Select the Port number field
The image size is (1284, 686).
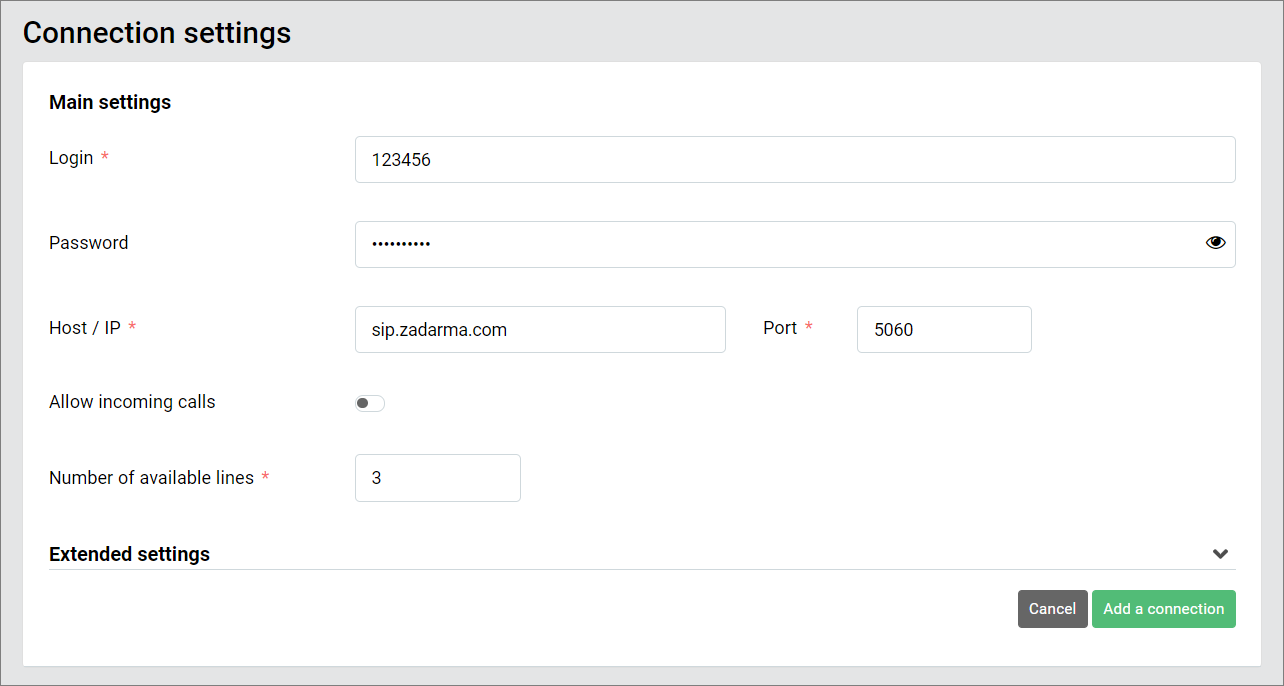point(943,329)
